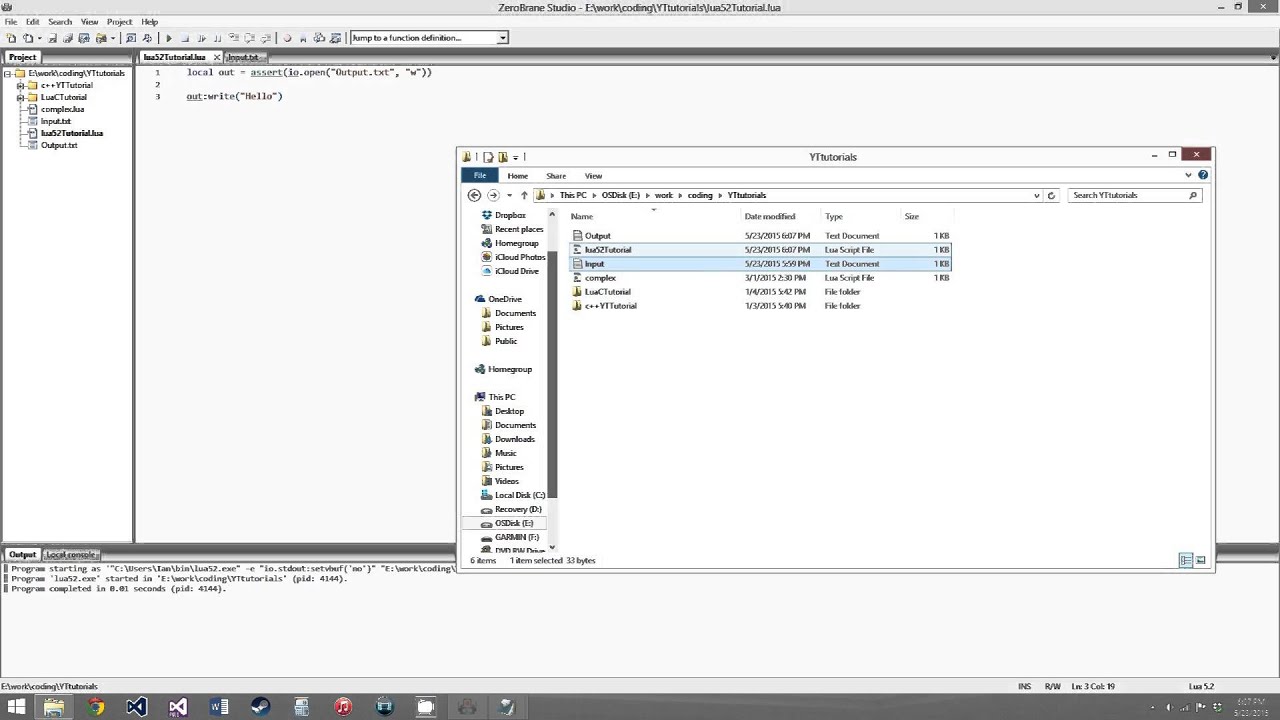This screenshot has width=1280, height=720.
Task: Toggle the breakpoint with the red dot icon
Action: [x=286, y=38]
